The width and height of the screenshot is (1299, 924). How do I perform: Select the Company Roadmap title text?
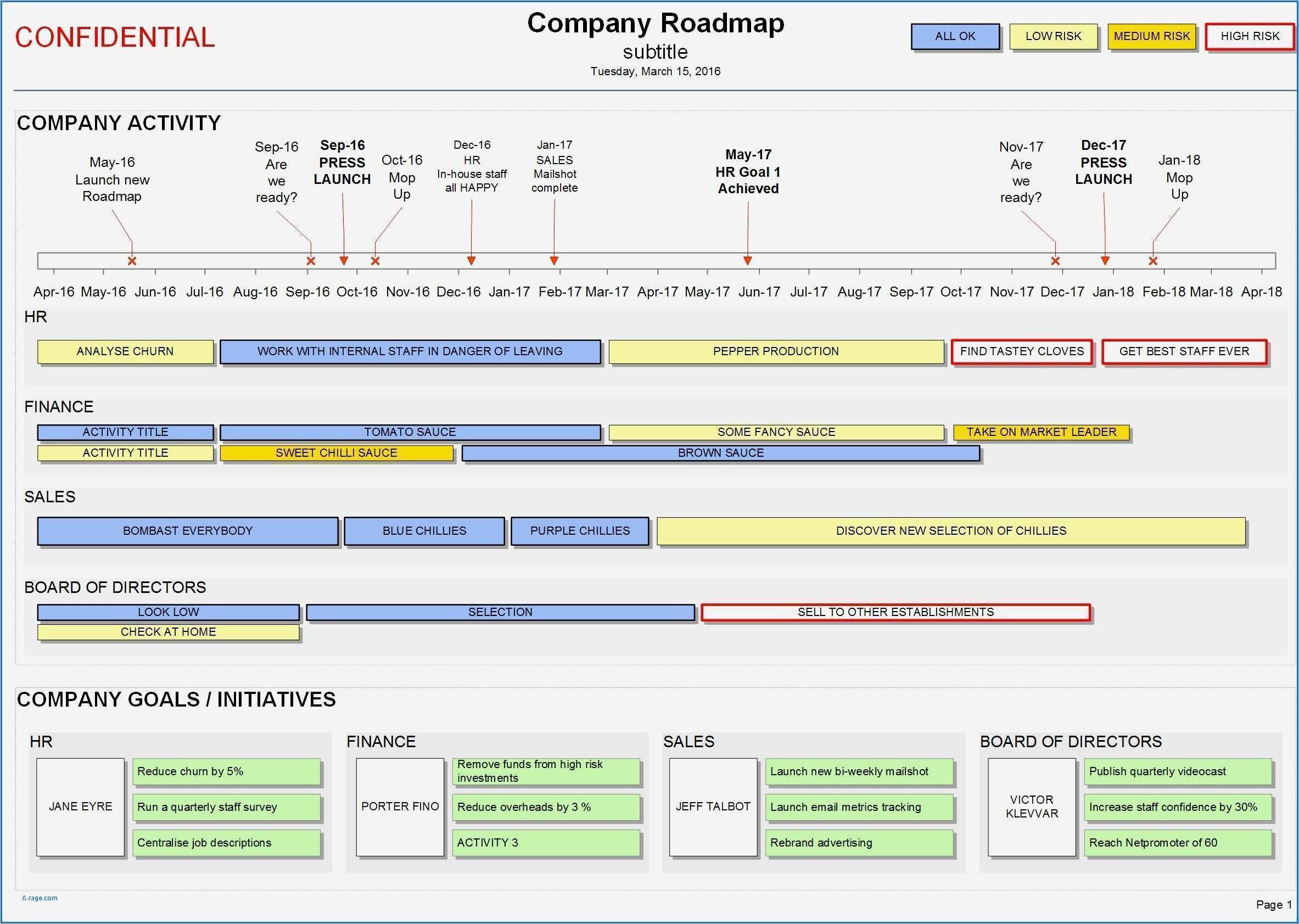656,24
